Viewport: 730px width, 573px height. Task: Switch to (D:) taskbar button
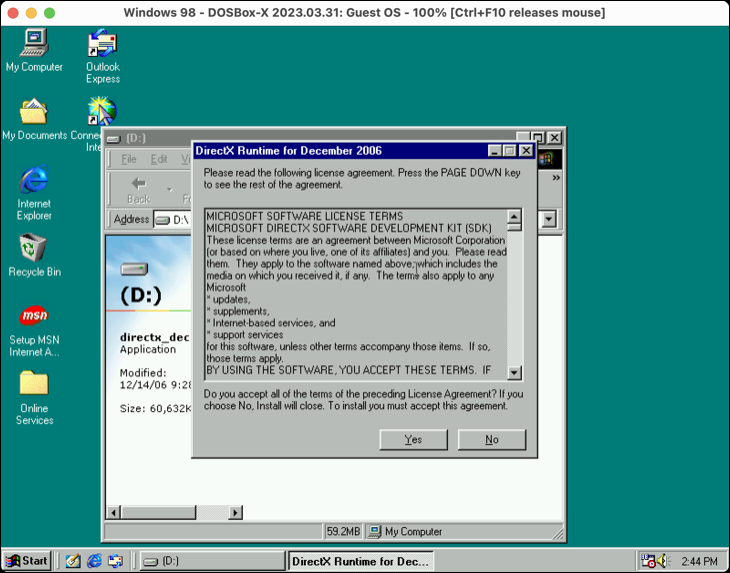212,561
